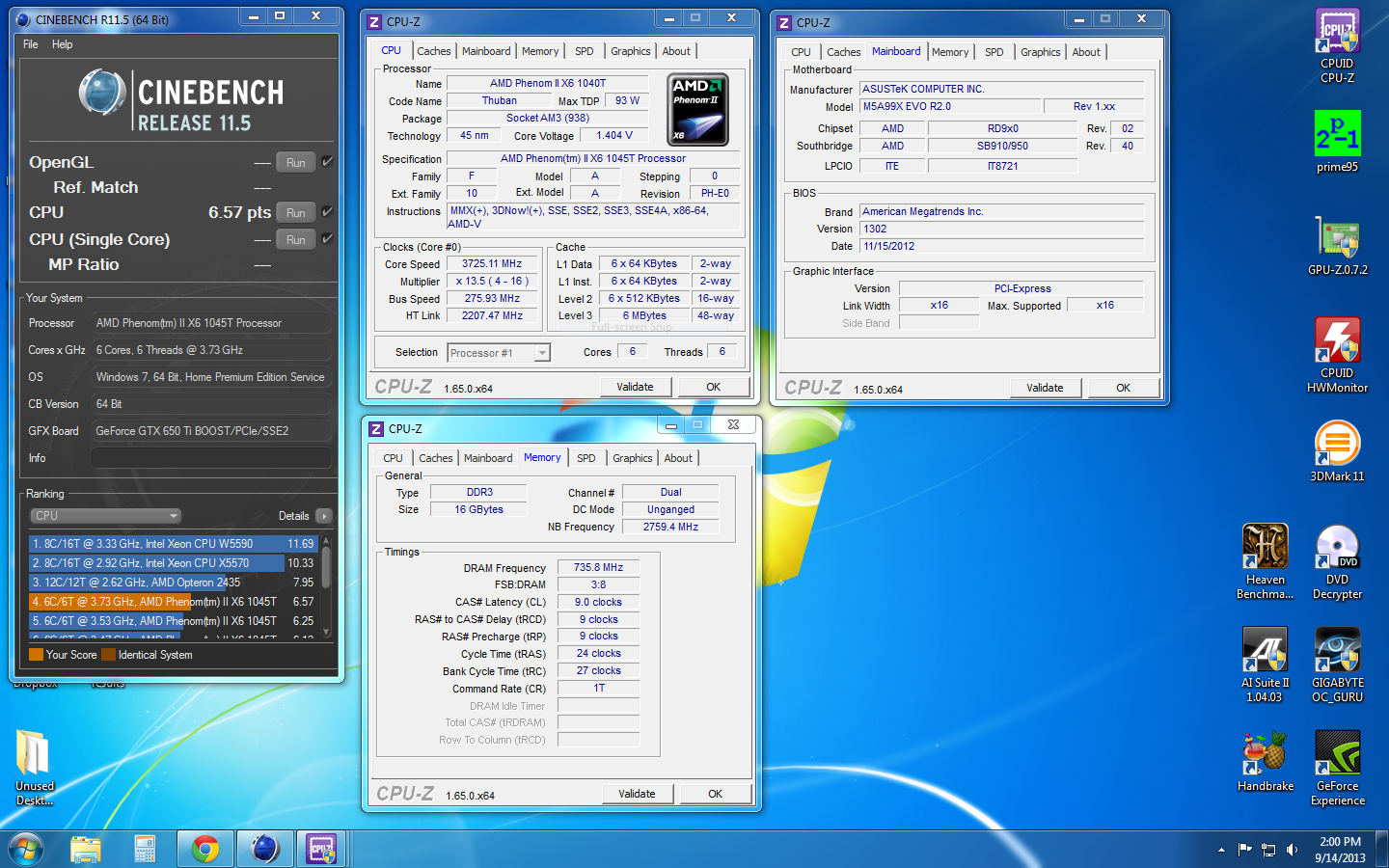Open Windows Explorer in the taskbar
Image resolution: width=1389 pixels, height=868 pixels.
tap(86, 850)
